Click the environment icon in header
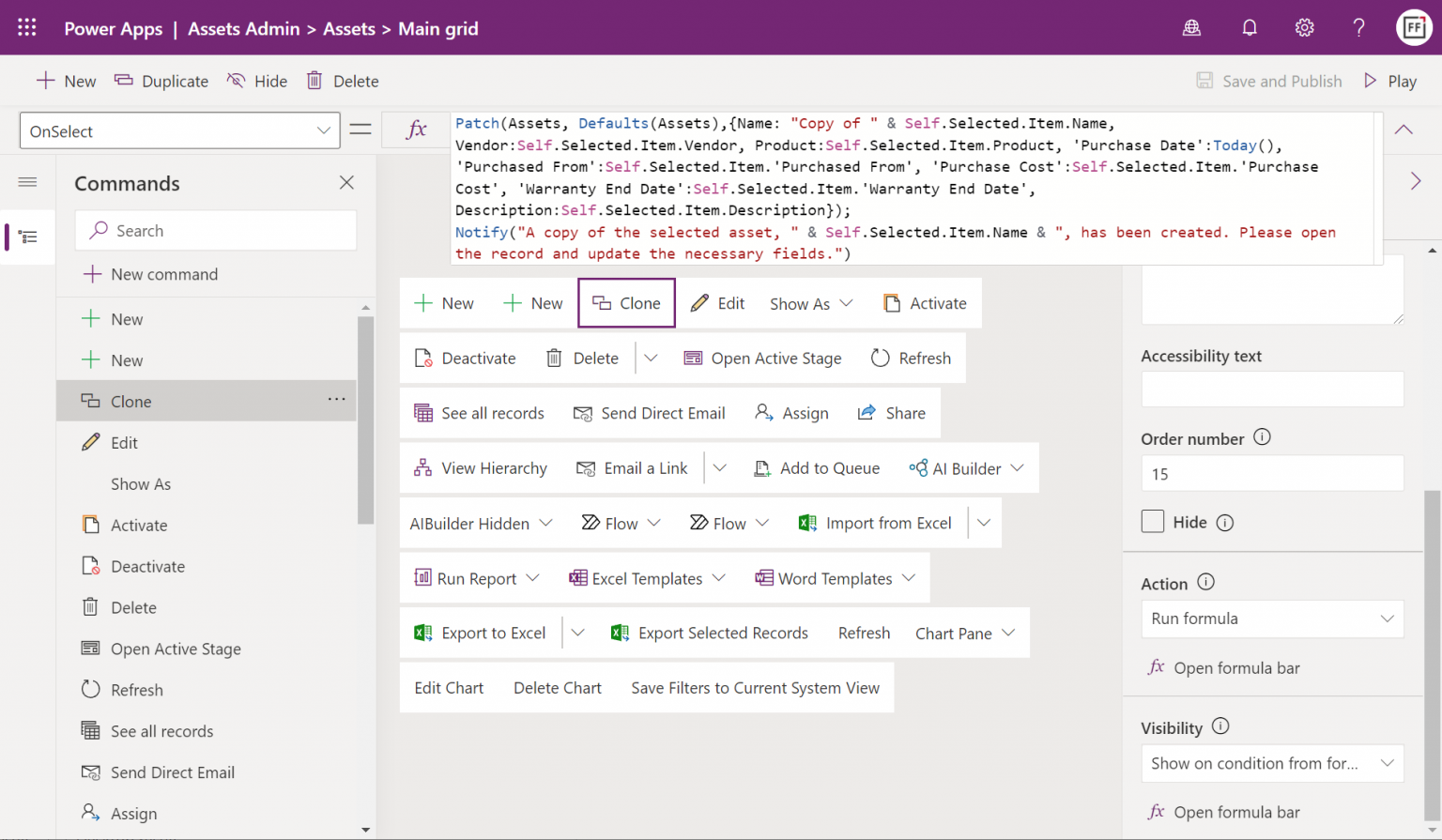1442x840 pixels. pyautogui.click(x=1191, y=28)
